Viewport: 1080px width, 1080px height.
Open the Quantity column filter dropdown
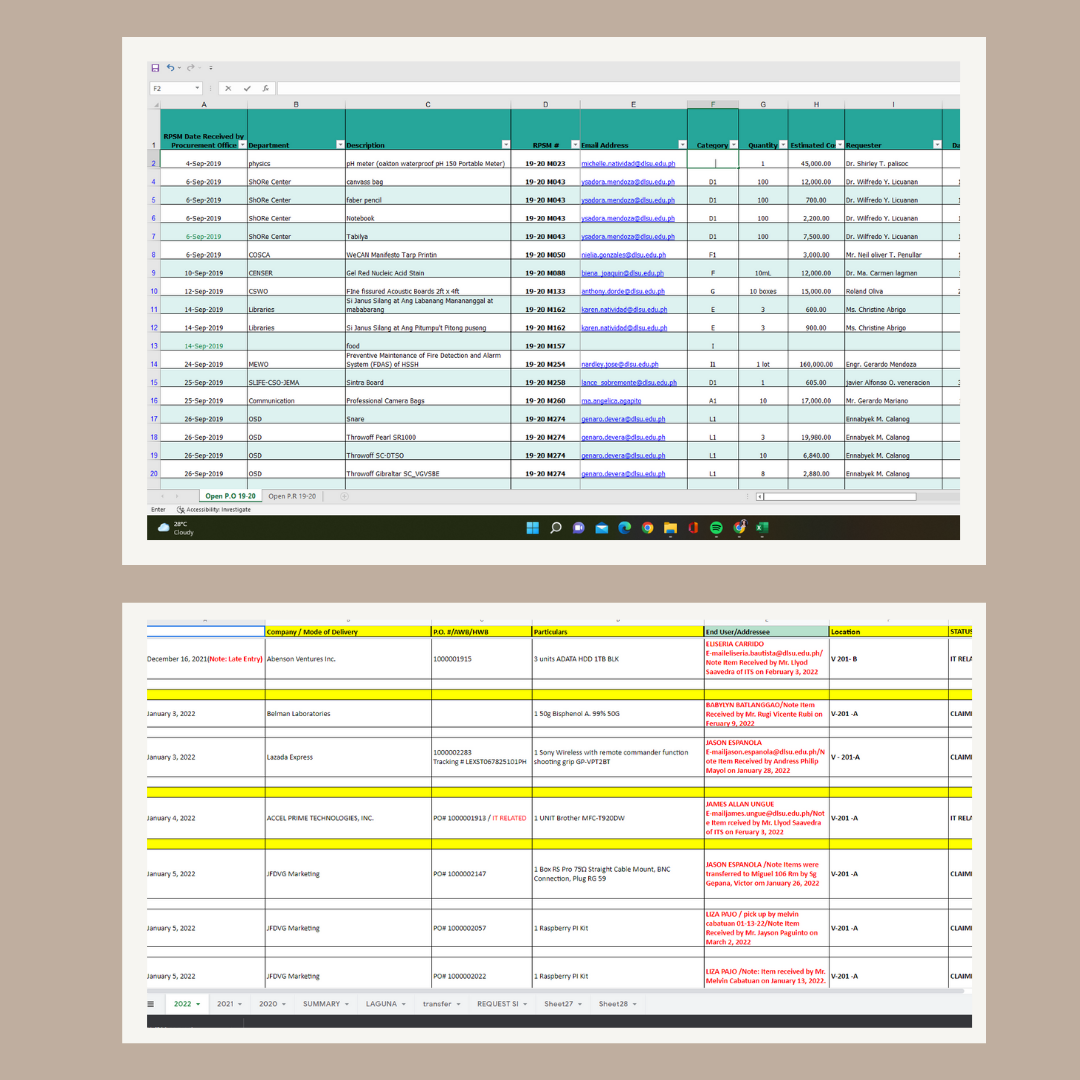tap(783, 145)
